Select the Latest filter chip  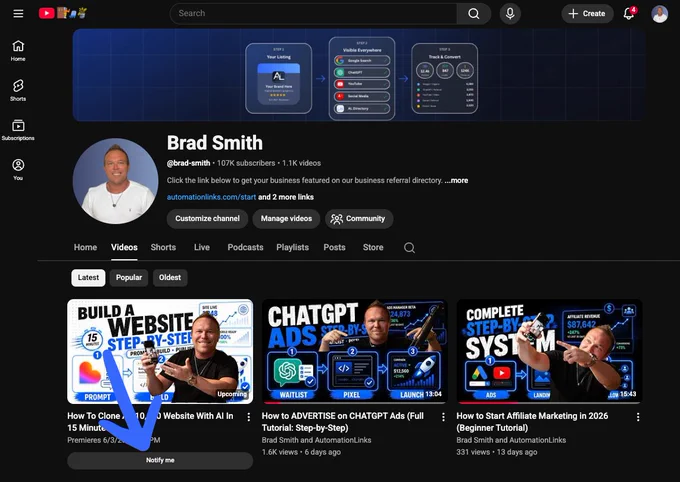coord(88,278)
